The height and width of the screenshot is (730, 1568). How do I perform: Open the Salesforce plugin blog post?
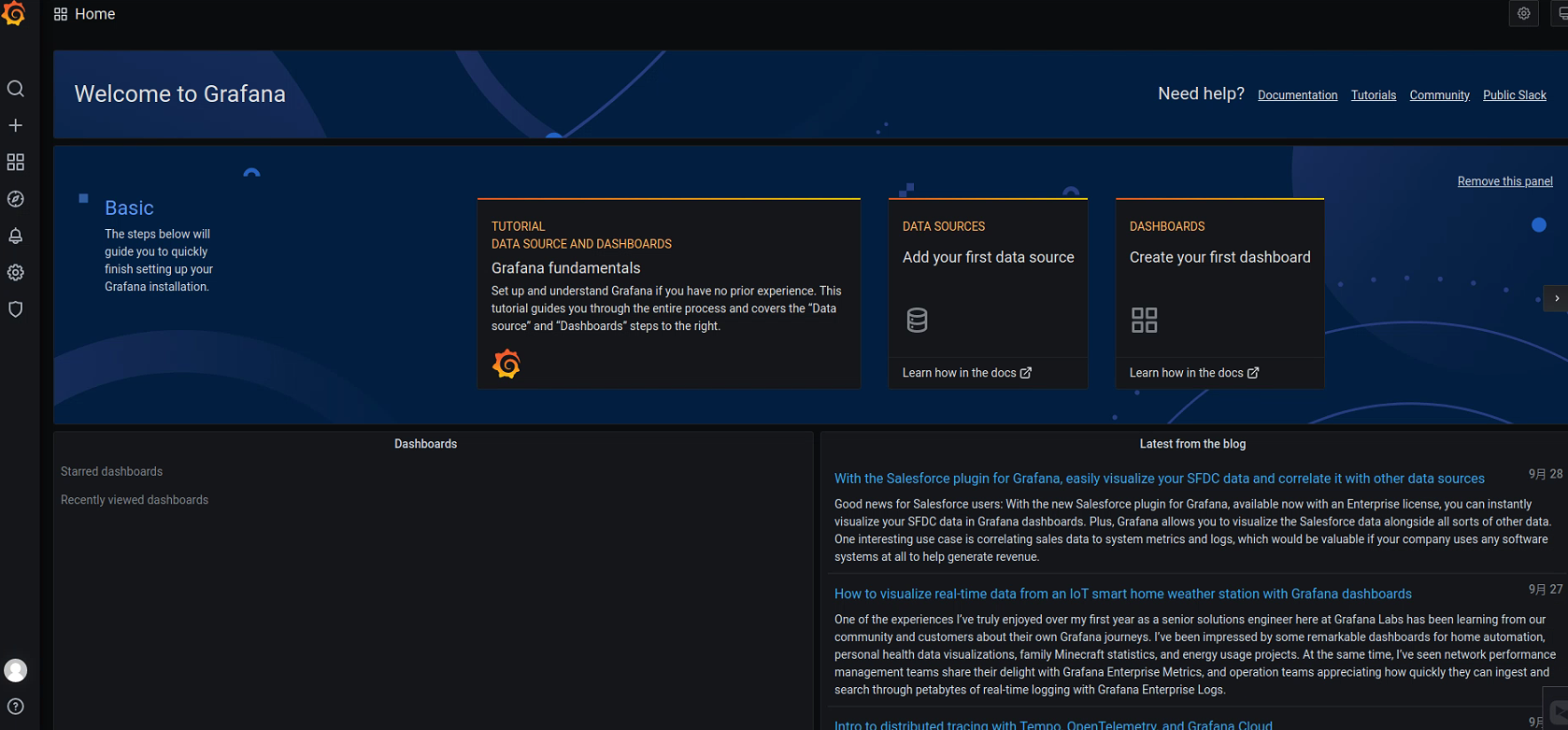(x=1160, y=479)
